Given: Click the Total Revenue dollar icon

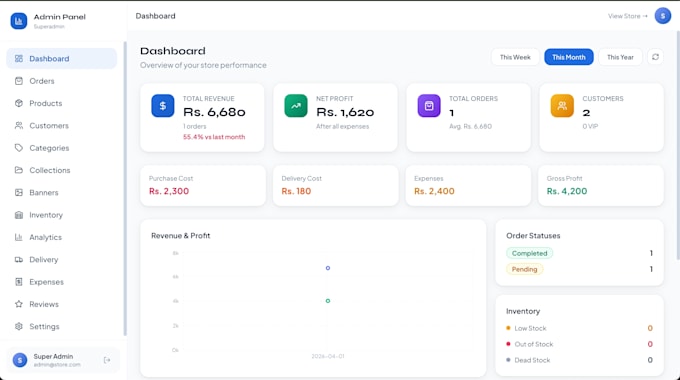Looking at the screenshot, I should (x=163, y=106).
